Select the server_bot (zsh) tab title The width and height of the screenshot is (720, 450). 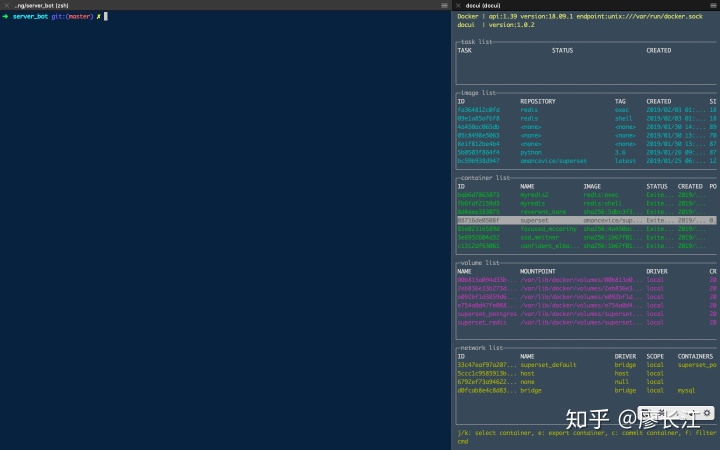[x=41, y=6]
